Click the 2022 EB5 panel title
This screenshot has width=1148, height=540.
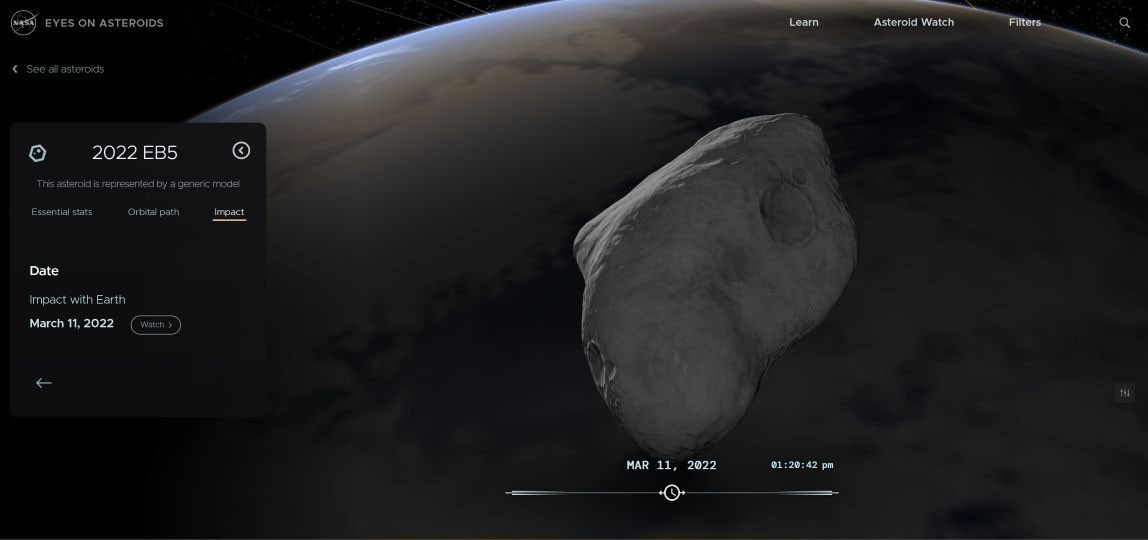(135, 152)
